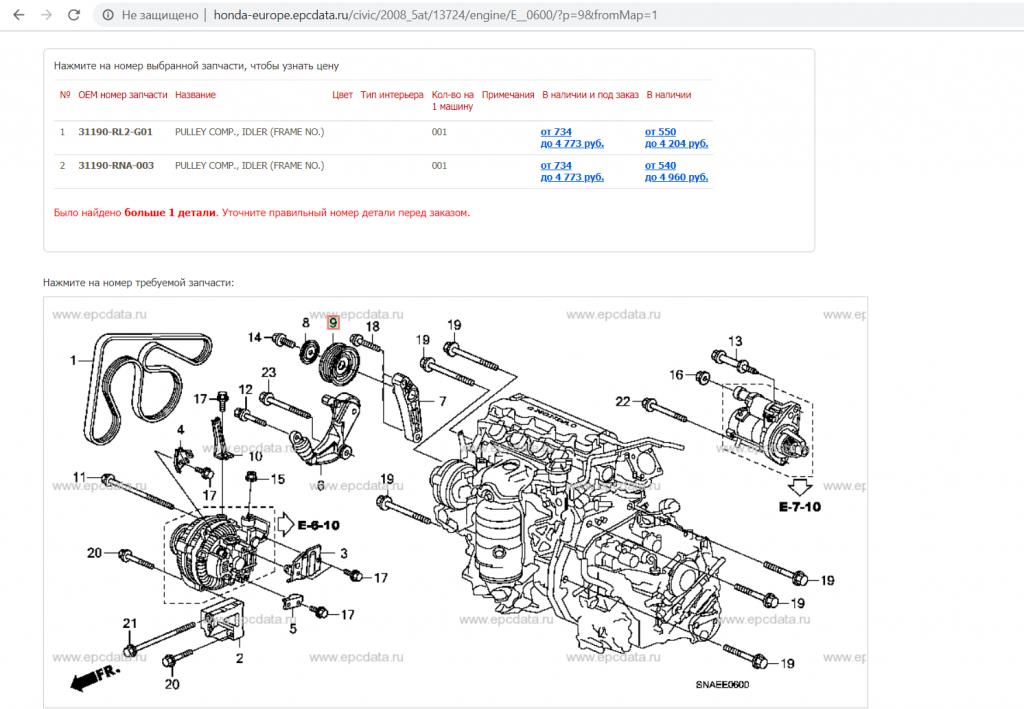The height and width of the screenshot is (709, 1024).
Task: Click the browser forward arrow
Action: (x=44, y=16)
